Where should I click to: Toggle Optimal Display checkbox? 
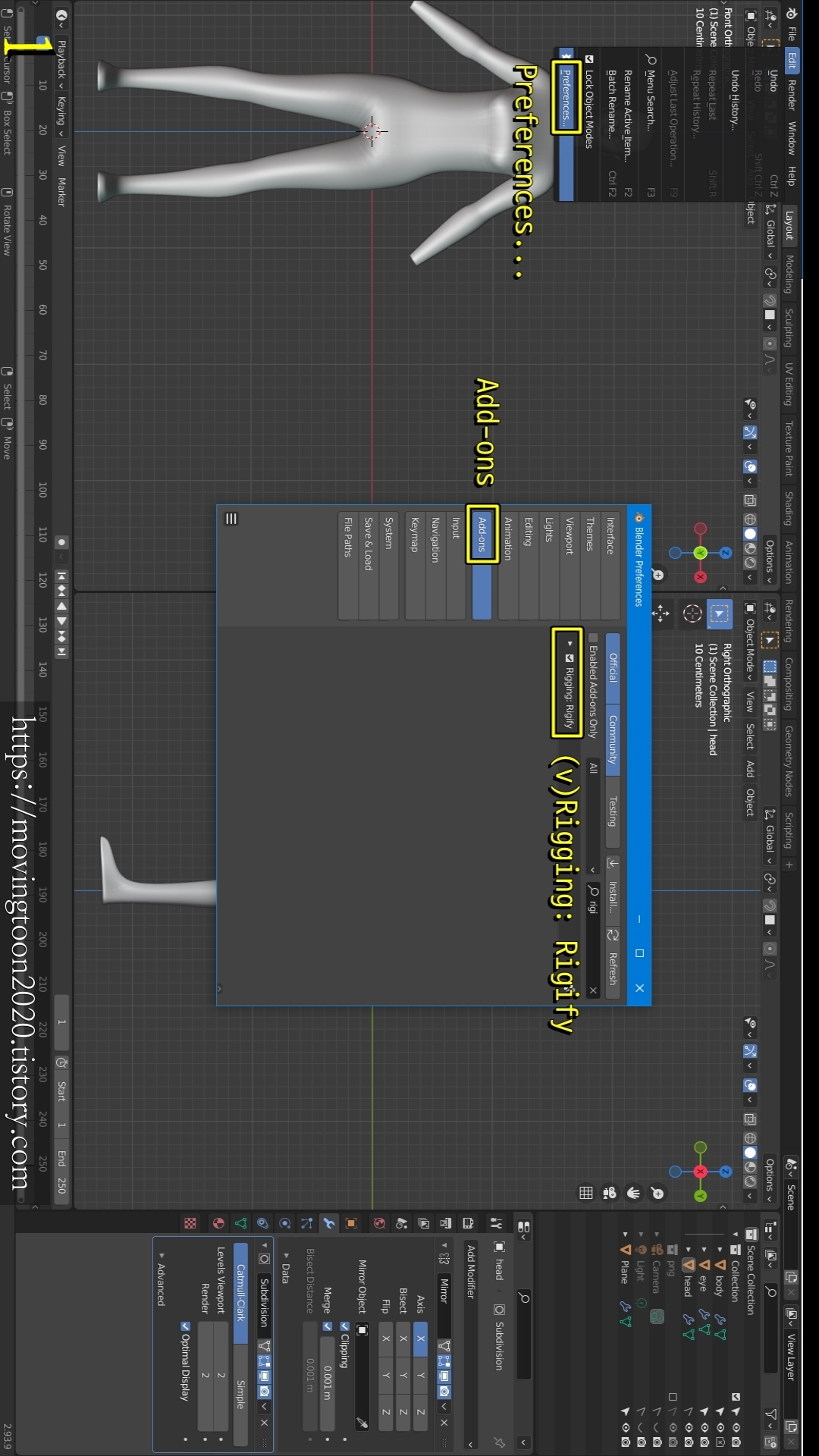185,1326
